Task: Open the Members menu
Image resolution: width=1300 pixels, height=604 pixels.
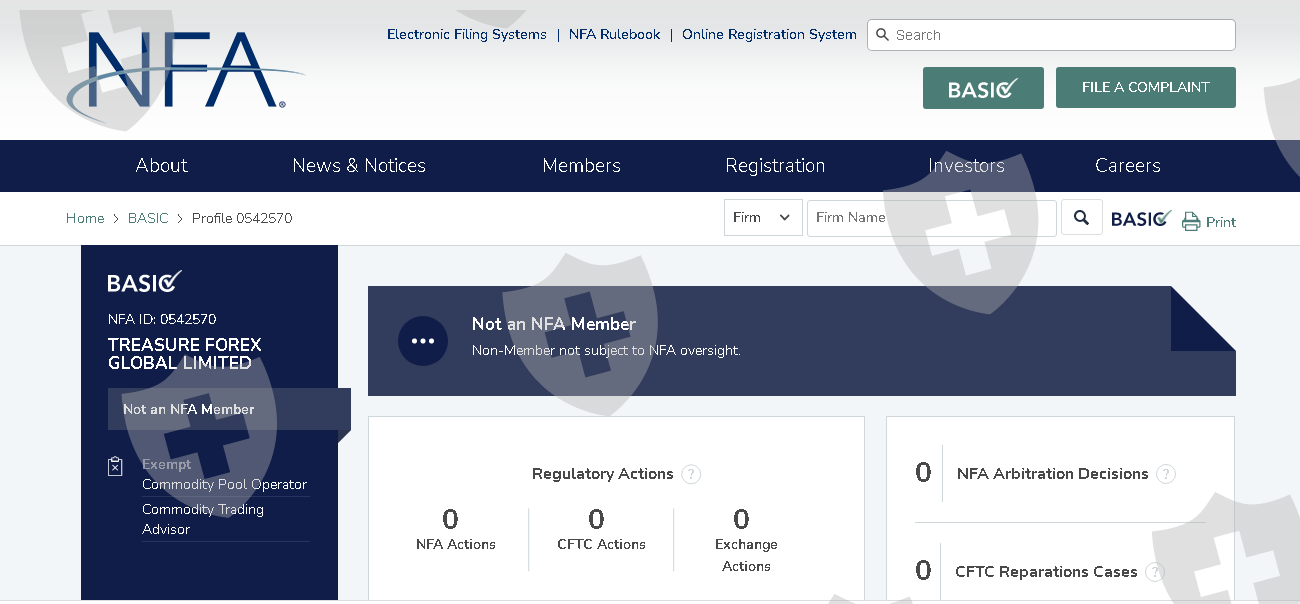Action: (581, 166)
